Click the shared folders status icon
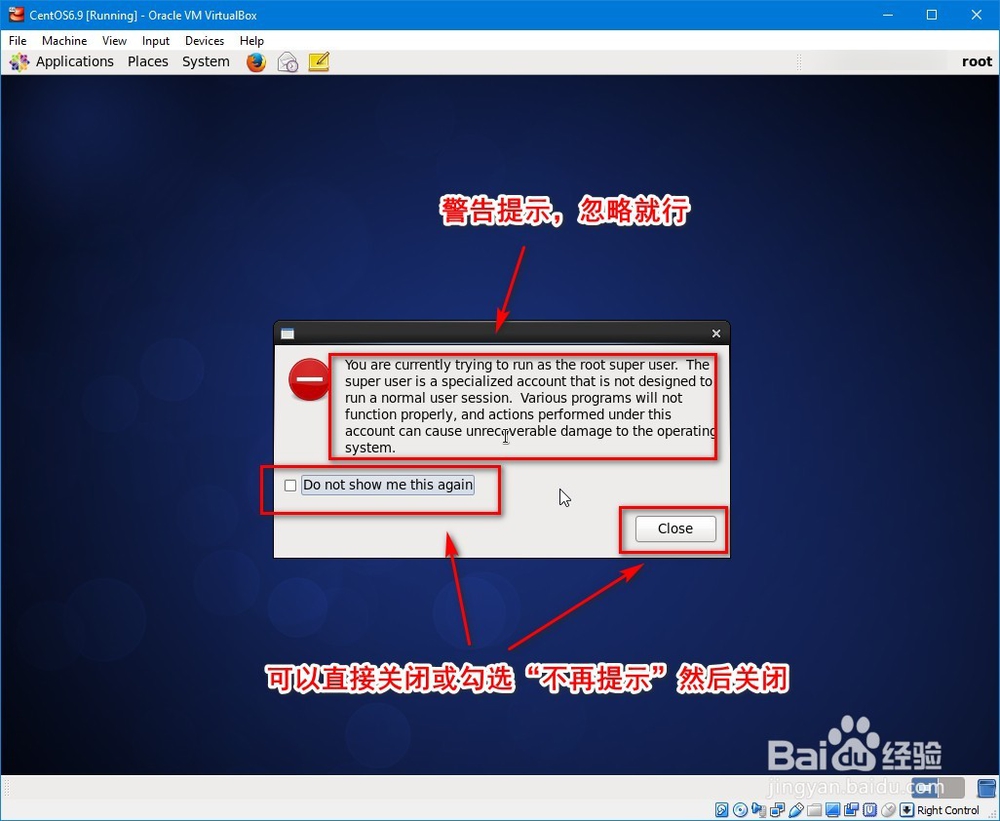1000x821 pixels. click(x=814, y=810)
